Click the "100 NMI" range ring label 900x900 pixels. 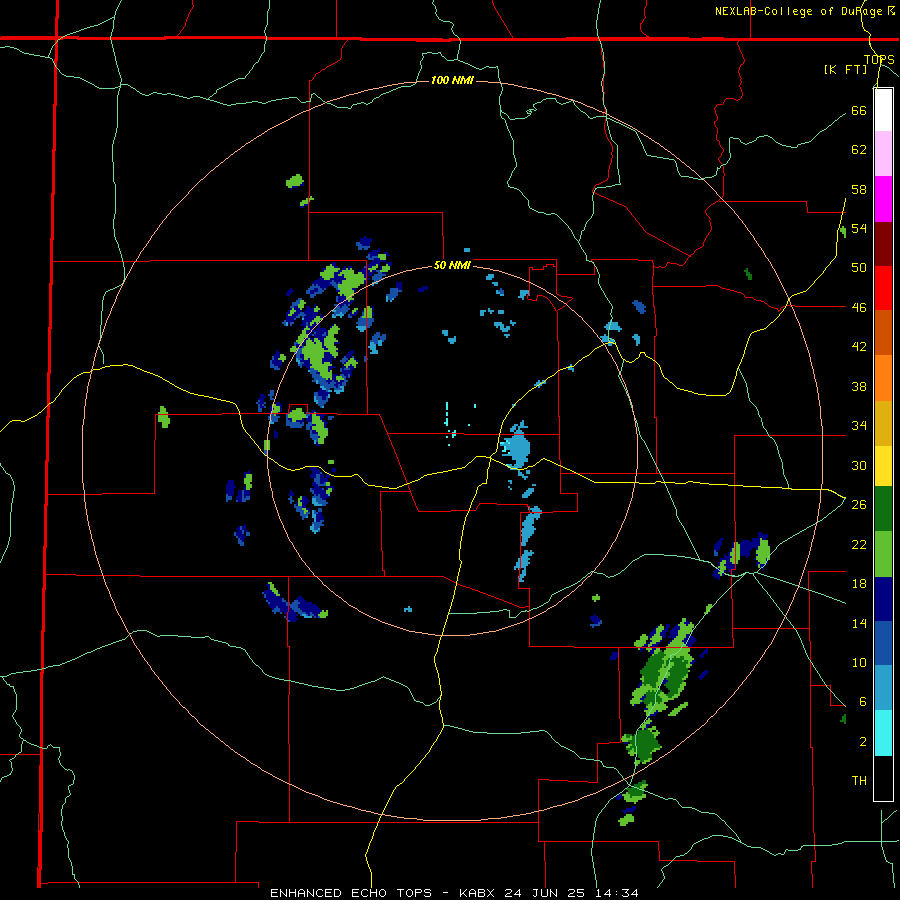[452, 80]
